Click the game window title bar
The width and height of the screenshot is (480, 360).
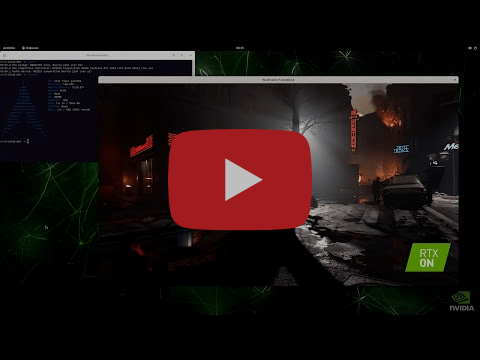(278, 80)
